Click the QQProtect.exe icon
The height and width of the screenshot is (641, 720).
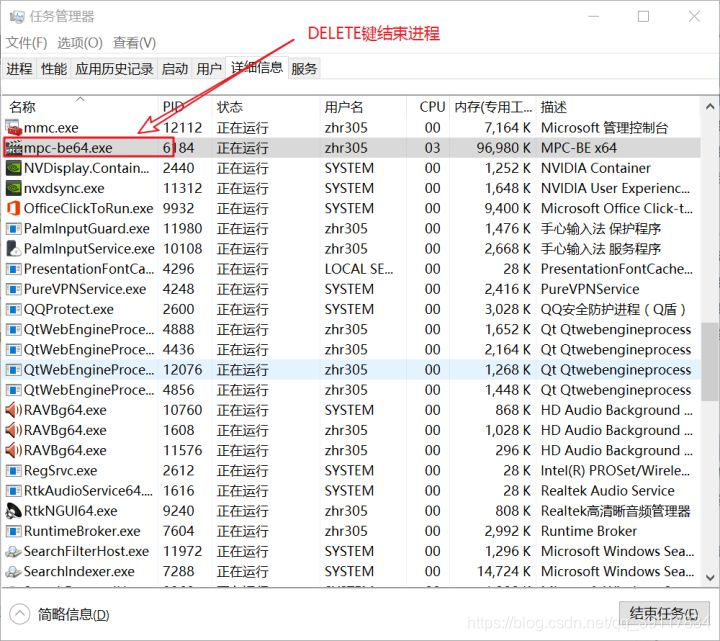13,309
